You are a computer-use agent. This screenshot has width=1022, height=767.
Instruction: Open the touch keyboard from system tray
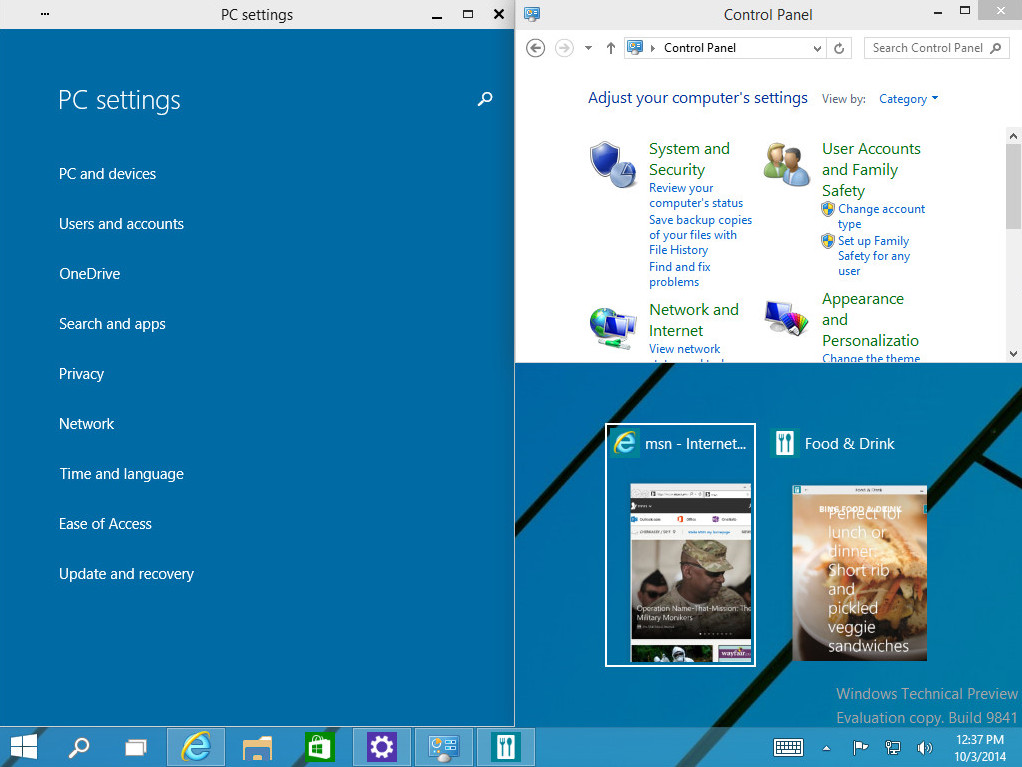coord(788,747)
